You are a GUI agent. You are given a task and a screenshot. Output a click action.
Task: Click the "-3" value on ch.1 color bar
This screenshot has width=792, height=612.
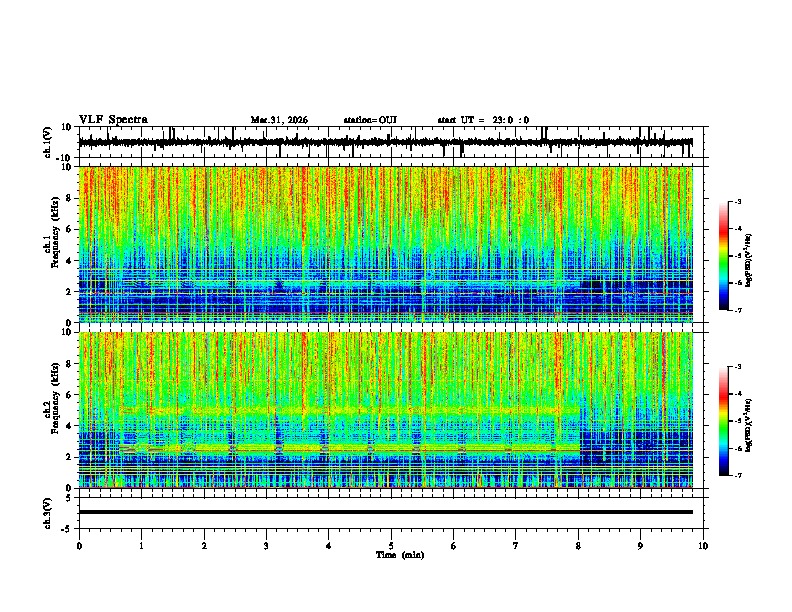[737, 201]
